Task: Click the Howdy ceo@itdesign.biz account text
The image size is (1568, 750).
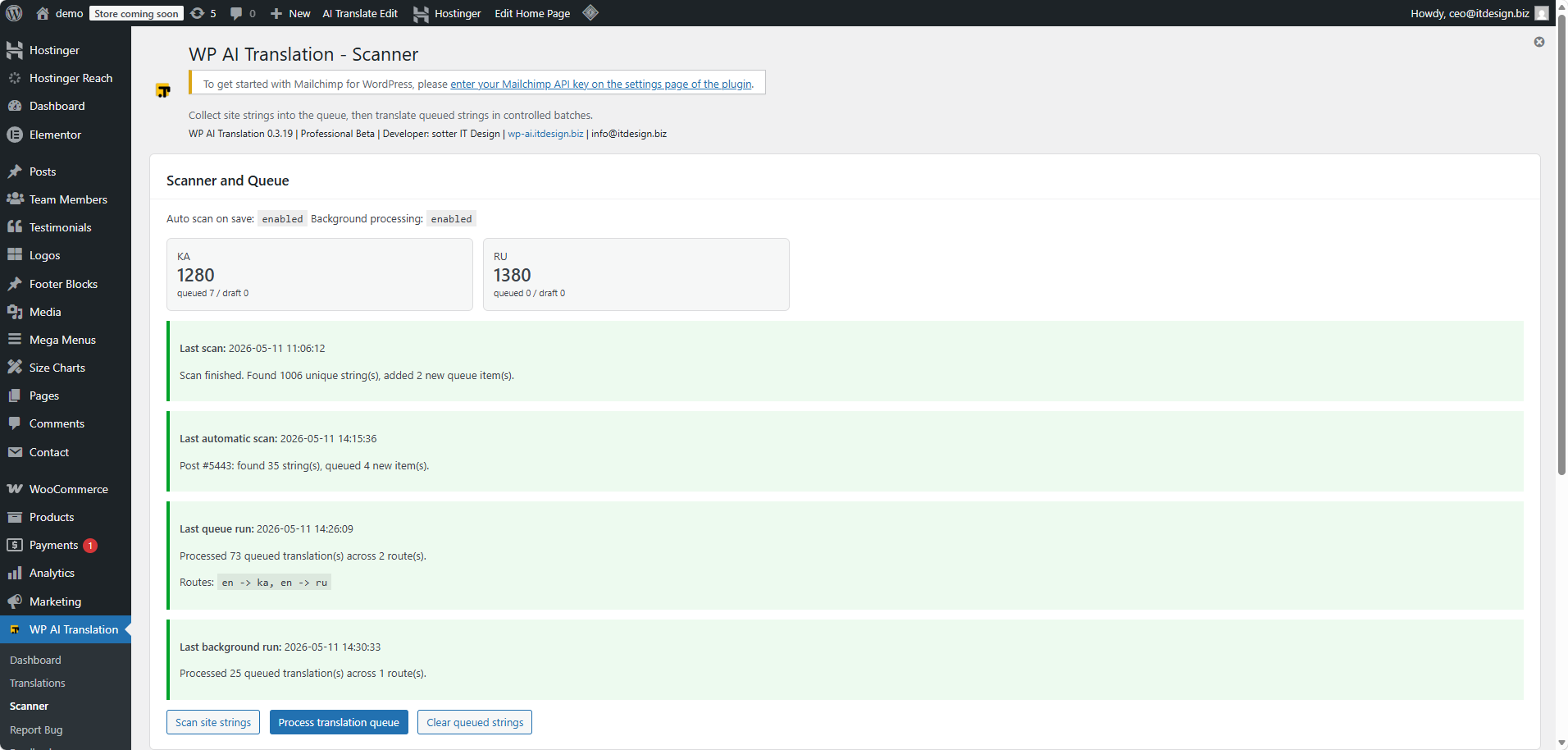Action: [1470, 13]
